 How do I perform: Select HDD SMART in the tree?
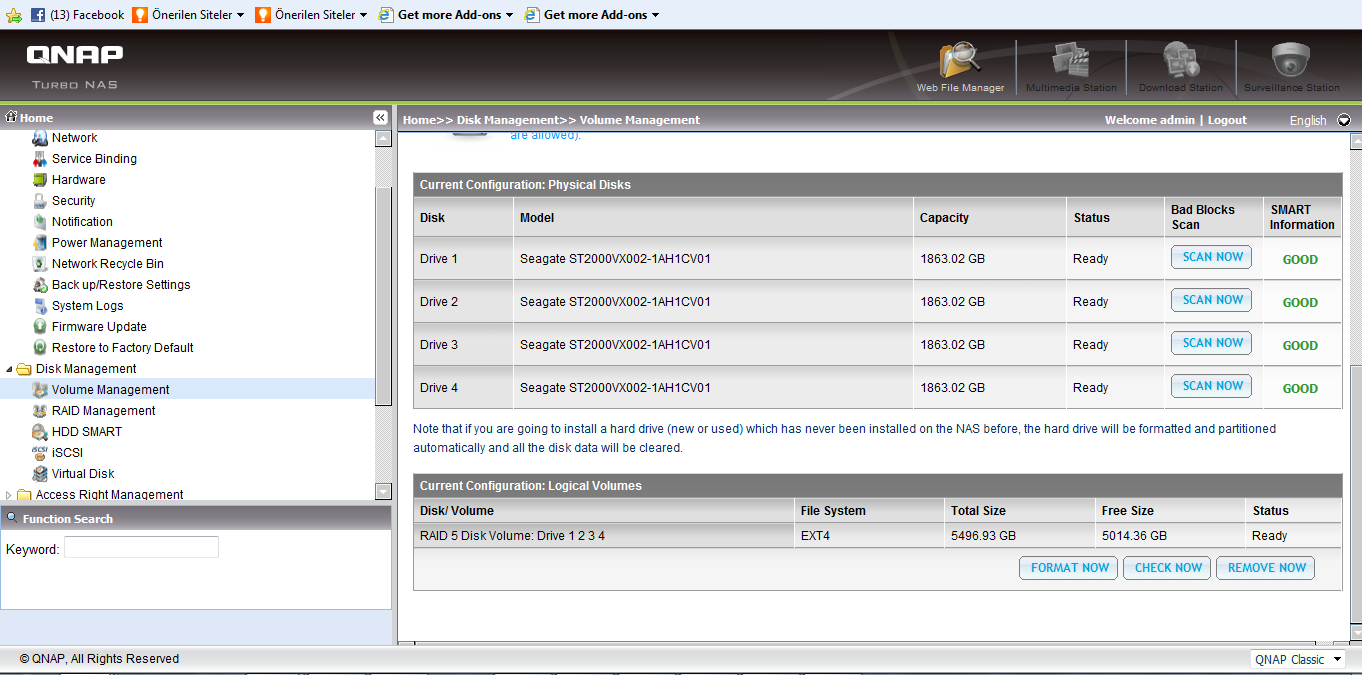87,432
